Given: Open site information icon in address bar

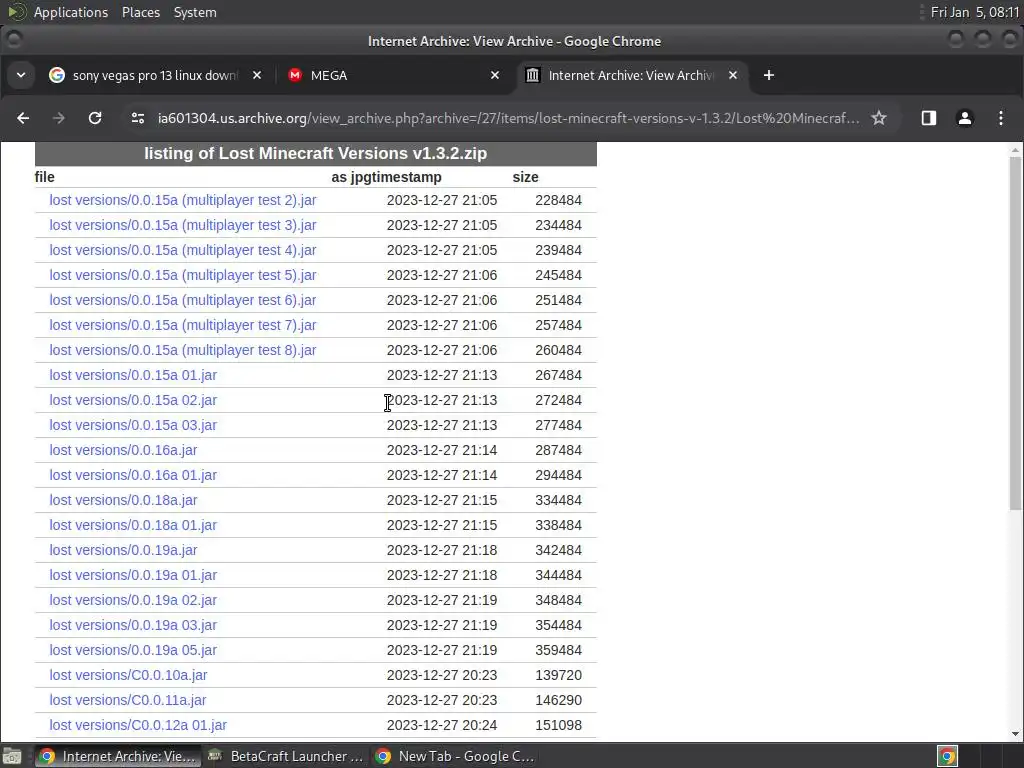Looking at the screenshot, I should (138, 118).
